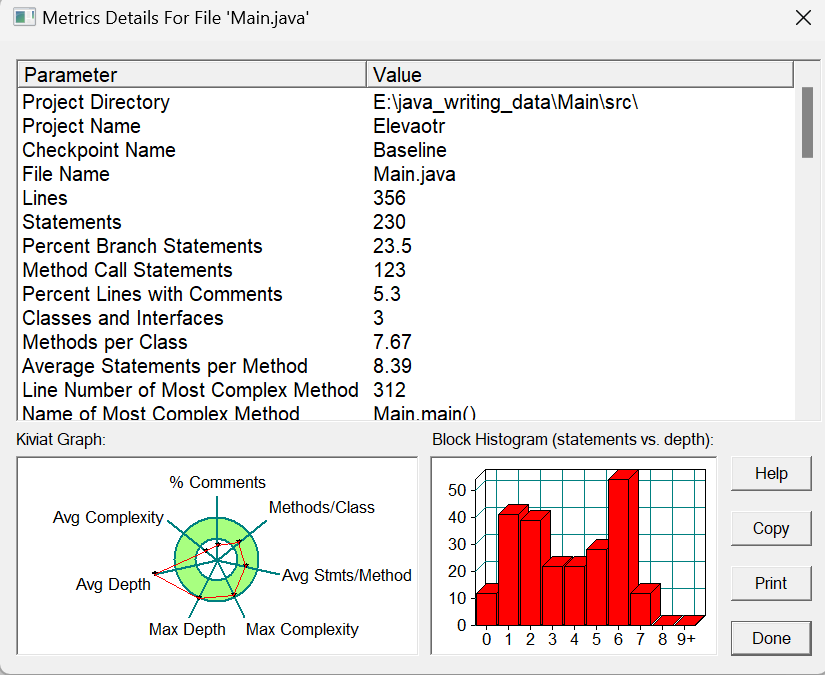Viewport: 825px width, 675px height.
Task: Select the Percent Branch Statements row
Action: (x=406, y=246)
